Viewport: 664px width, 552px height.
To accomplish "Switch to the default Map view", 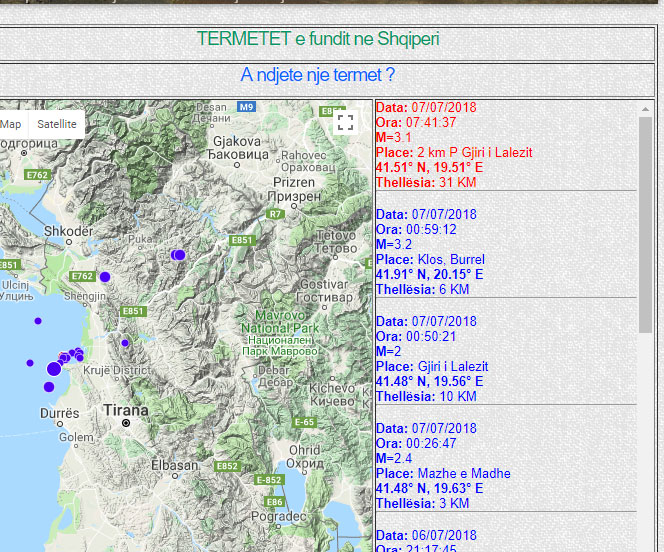I will tap(11, 124).
